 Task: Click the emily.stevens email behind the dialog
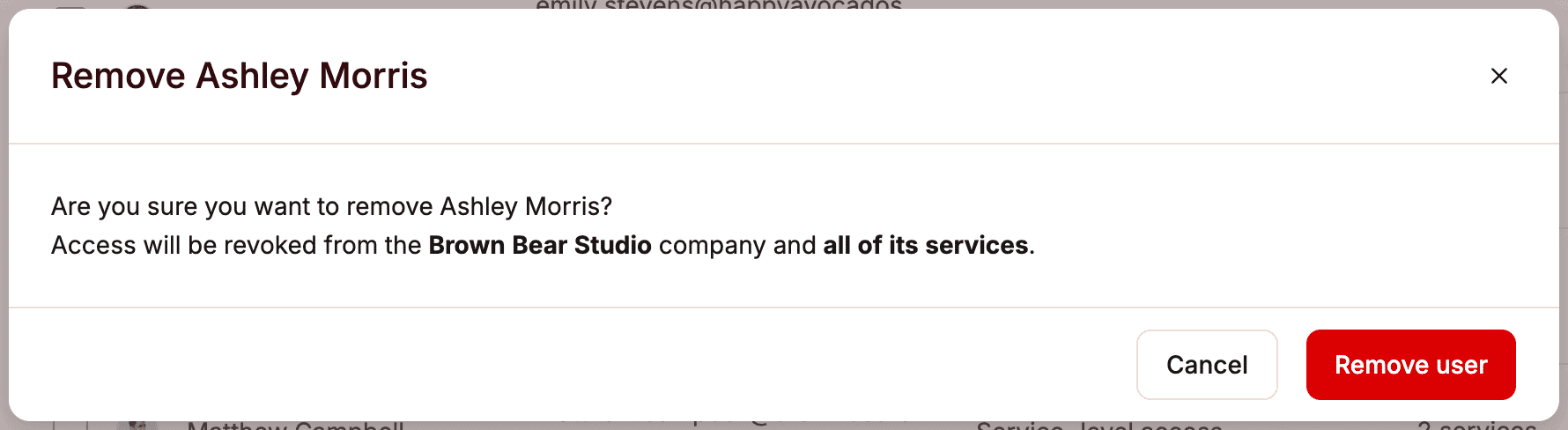point(718,5)
